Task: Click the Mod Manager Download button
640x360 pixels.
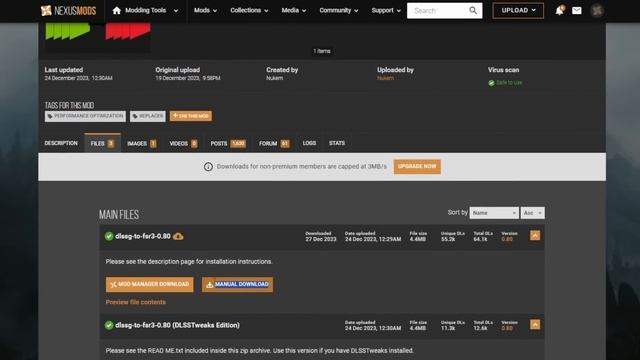Action: point(149,284)
